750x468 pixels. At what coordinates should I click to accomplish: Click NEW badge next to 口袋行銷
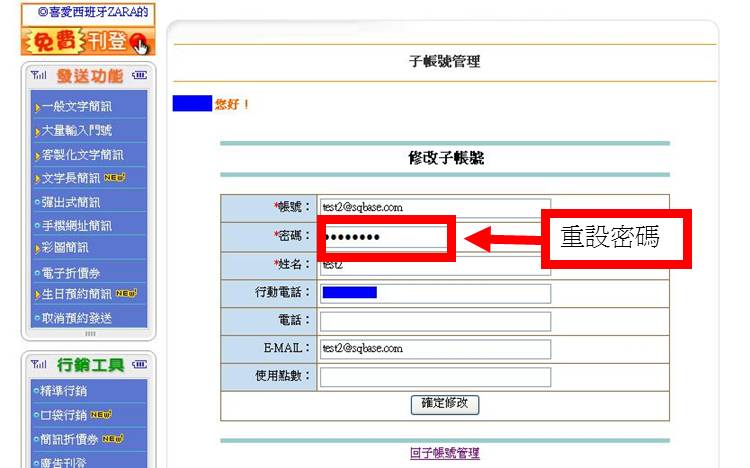coord(102,414)
